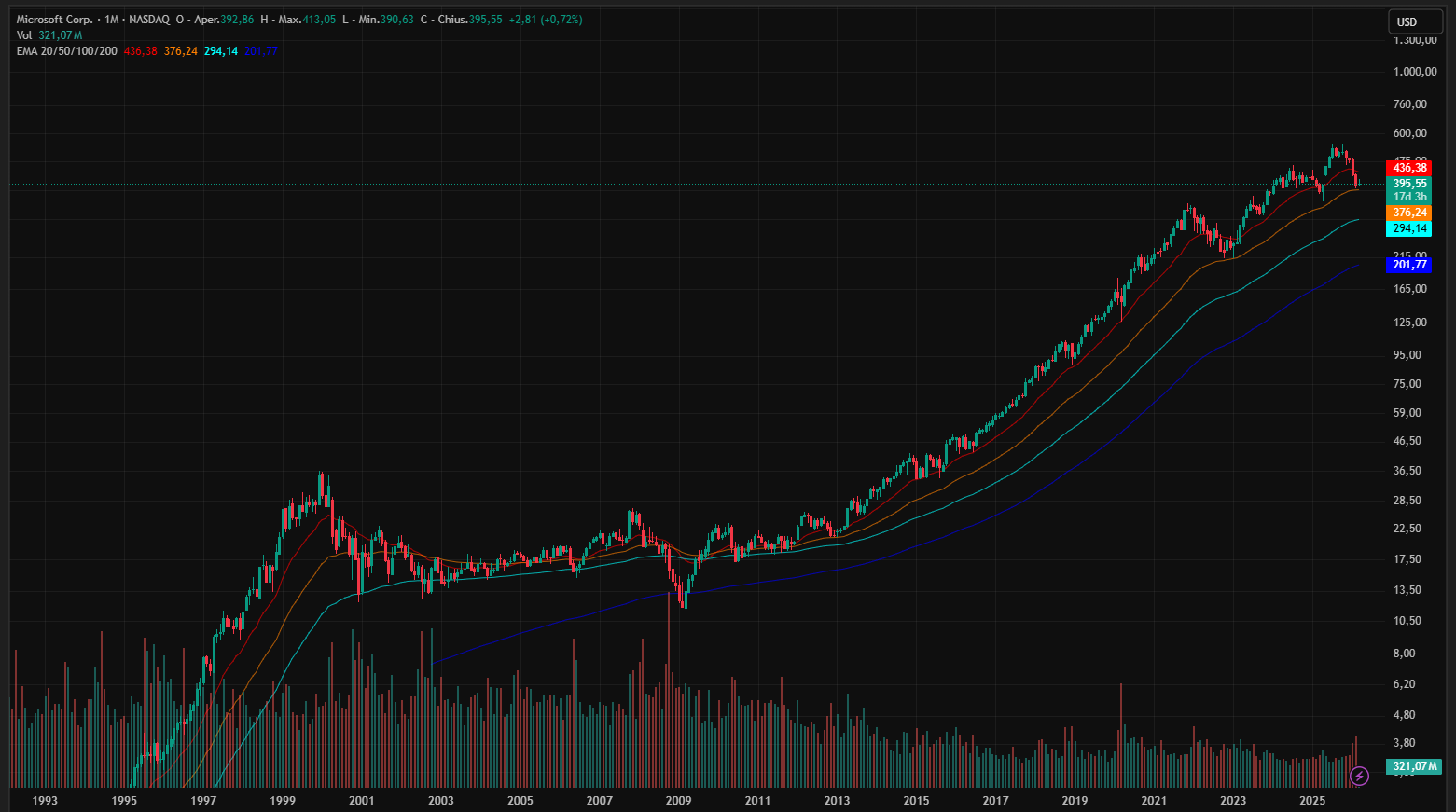Screen dimensions: 1456x812
Task: Click the low value 390,63
Action: point(396,20)
